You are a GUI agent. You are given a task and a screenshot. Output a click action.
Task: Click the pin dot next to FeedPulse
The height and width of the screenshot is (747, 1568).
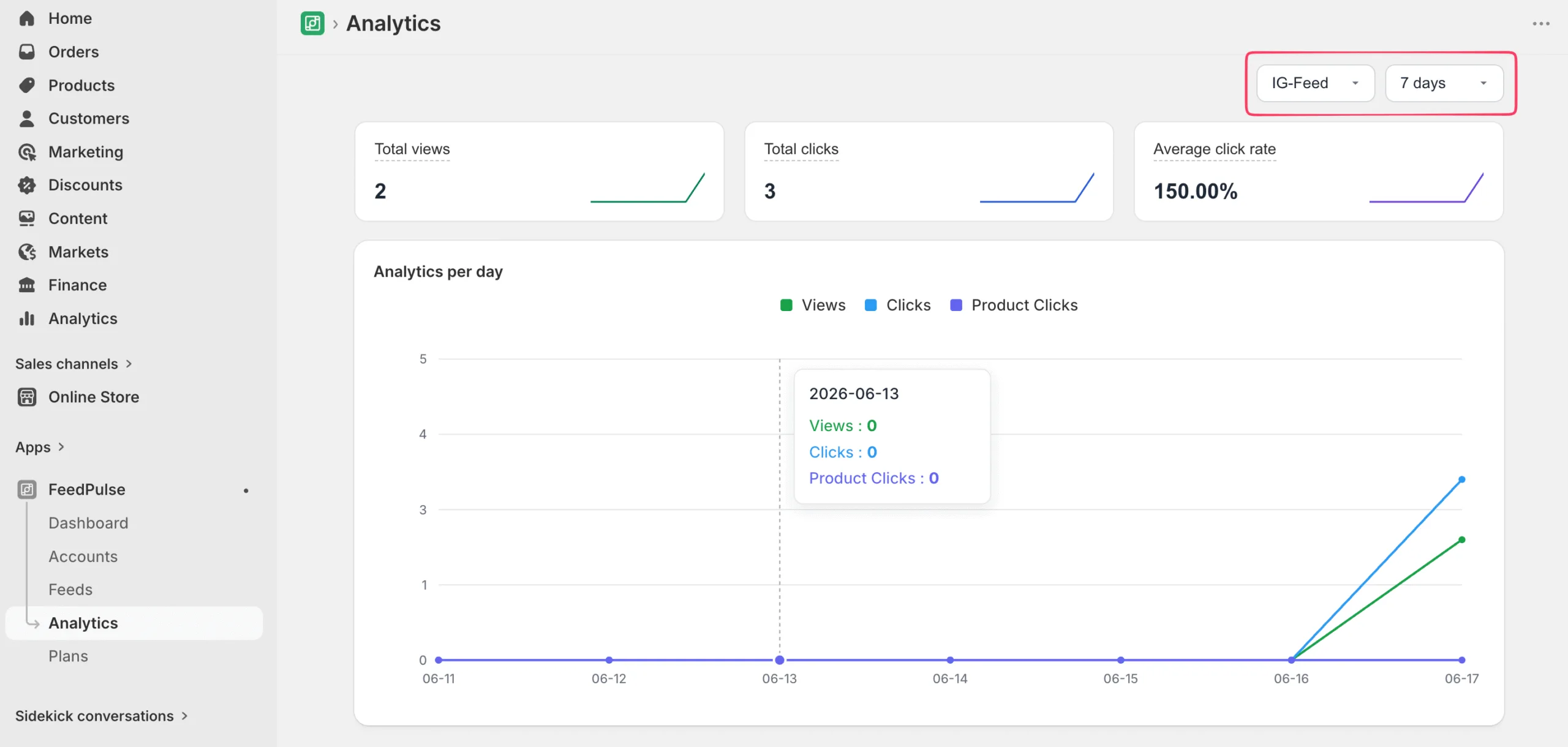[x=246, y=490]
